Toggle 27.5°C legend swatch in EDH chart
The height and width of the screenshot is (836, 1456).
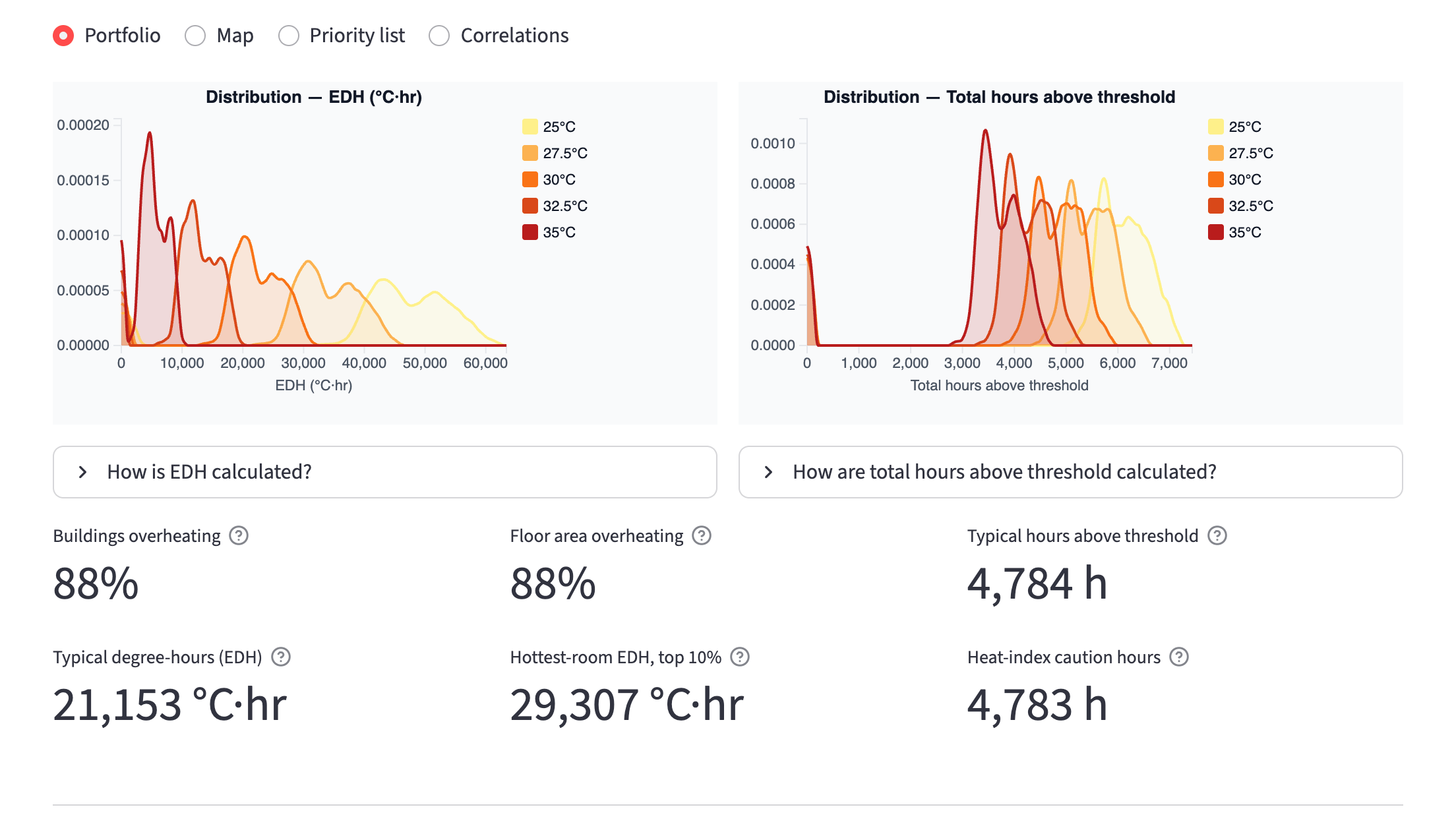530,153
